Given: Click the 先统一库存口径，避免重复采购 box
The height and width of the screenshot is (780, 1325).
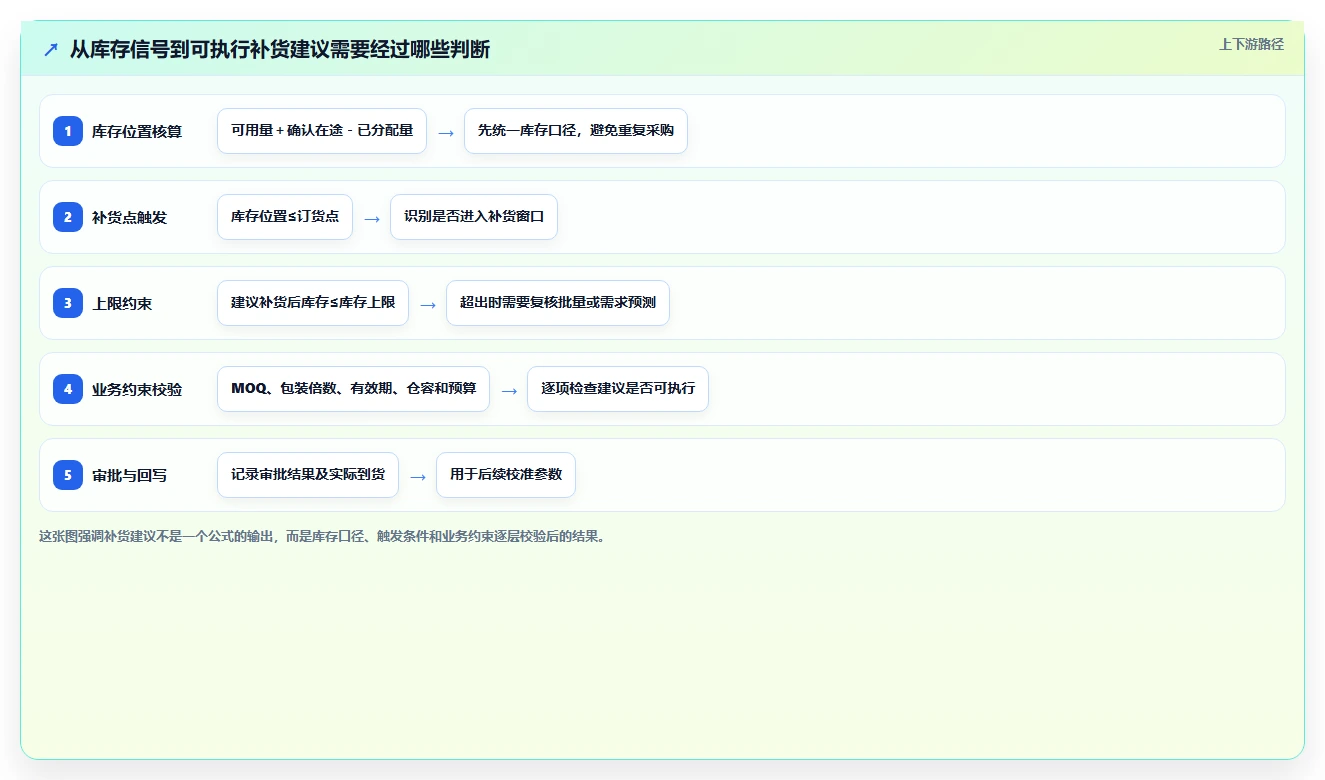Looking at the screenshot, I should [576, 131].
